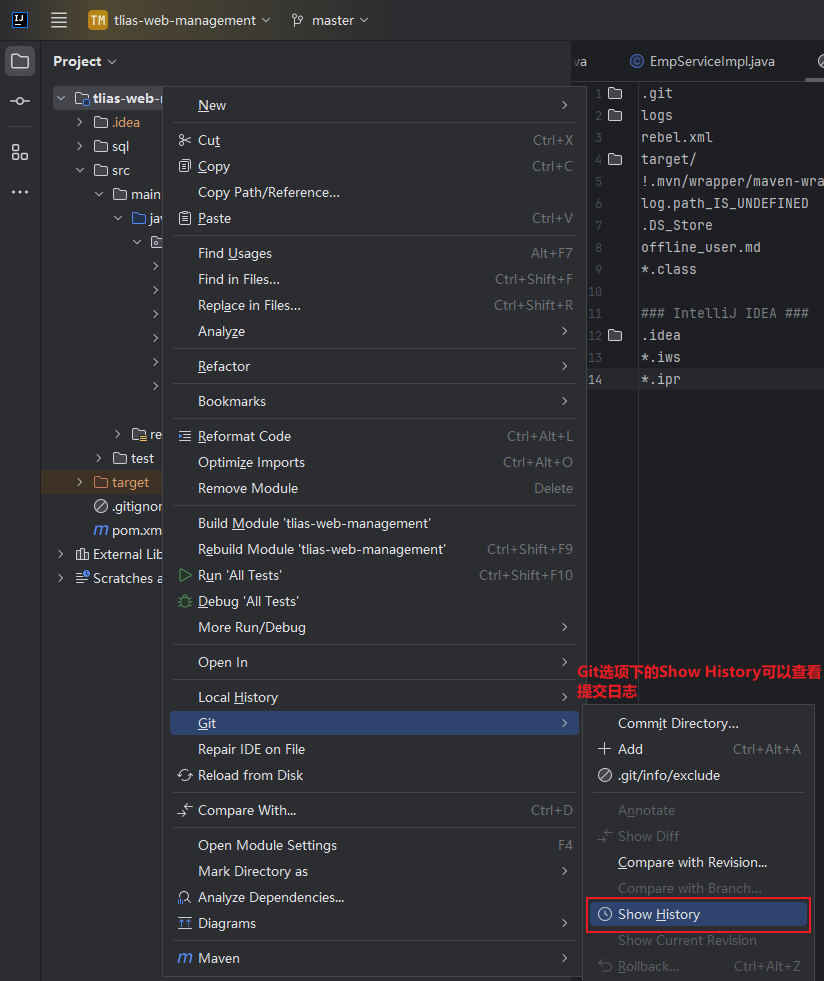This screenshot has height=981, width=824.
Task: Select the pom.xml file in the tree
Action: (127, 531)
